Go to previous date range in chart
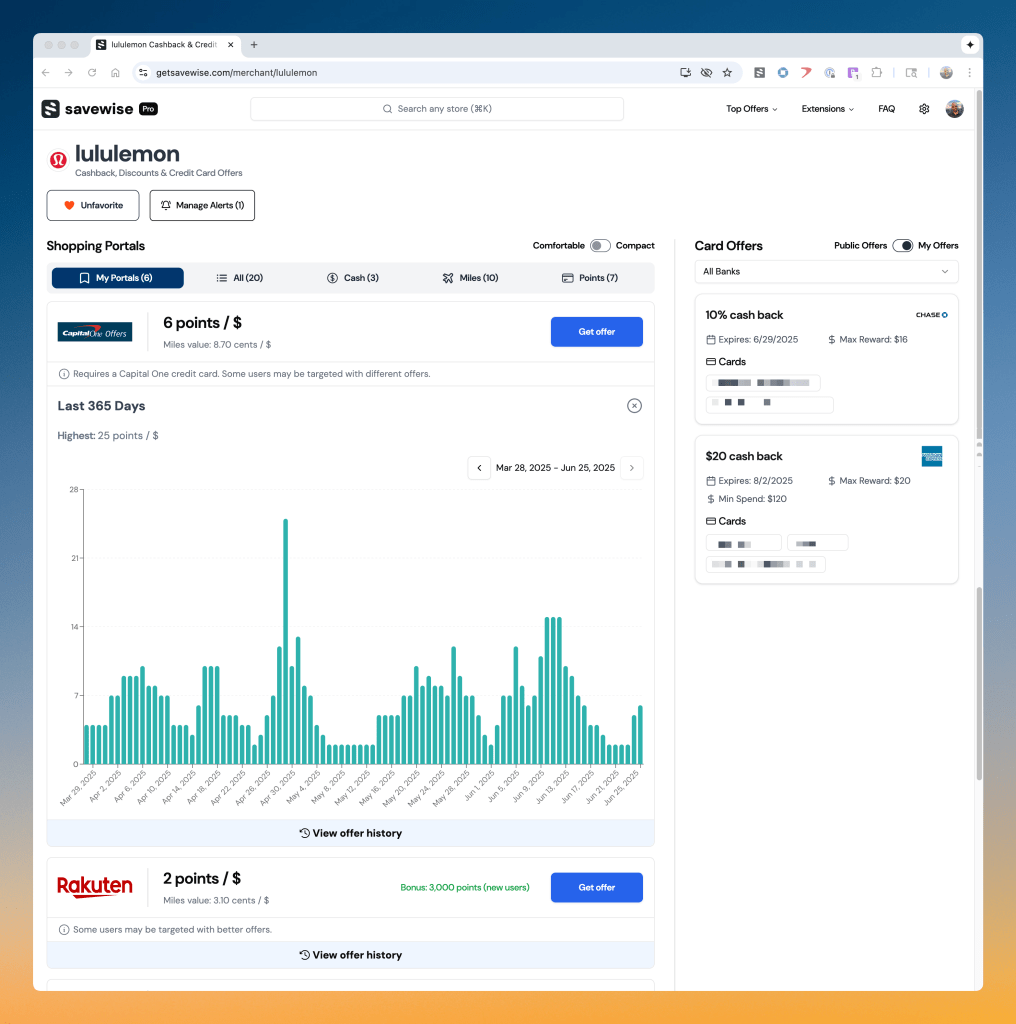The height and width of the screenshot is (1024, 1016). 479,468
